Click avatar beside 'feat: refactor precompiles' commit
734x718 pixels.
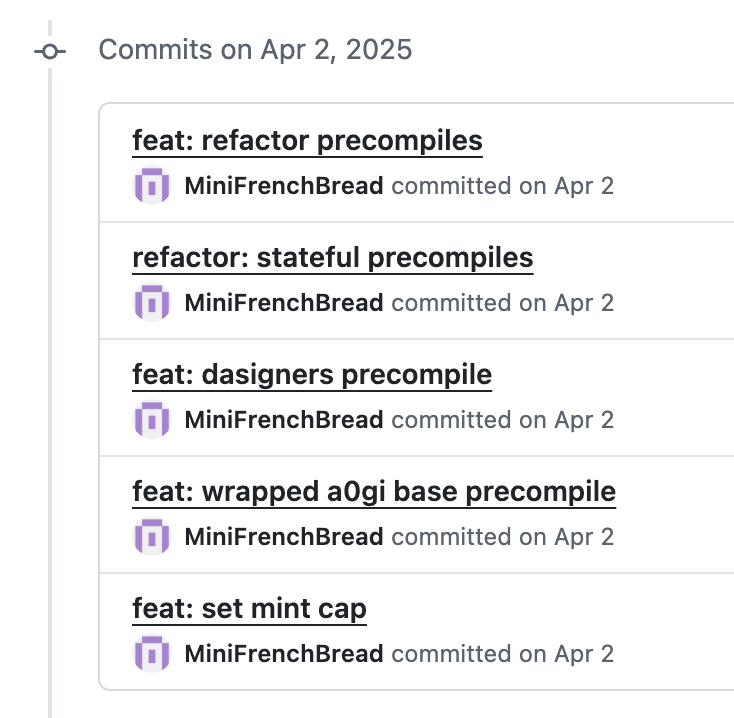[x=152, y=186]
